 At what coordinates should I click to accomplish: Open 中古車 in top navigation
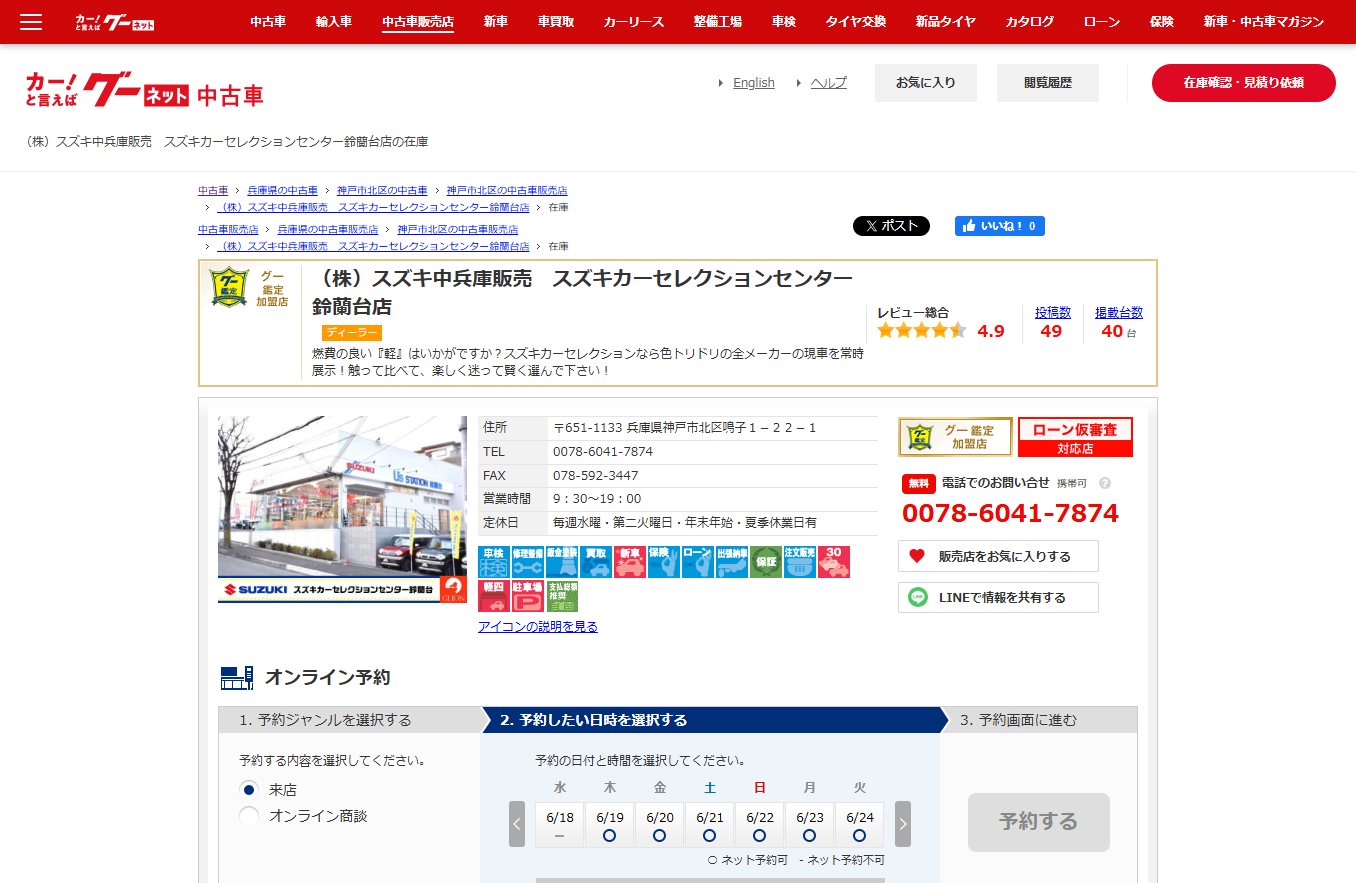pos(268,21)
